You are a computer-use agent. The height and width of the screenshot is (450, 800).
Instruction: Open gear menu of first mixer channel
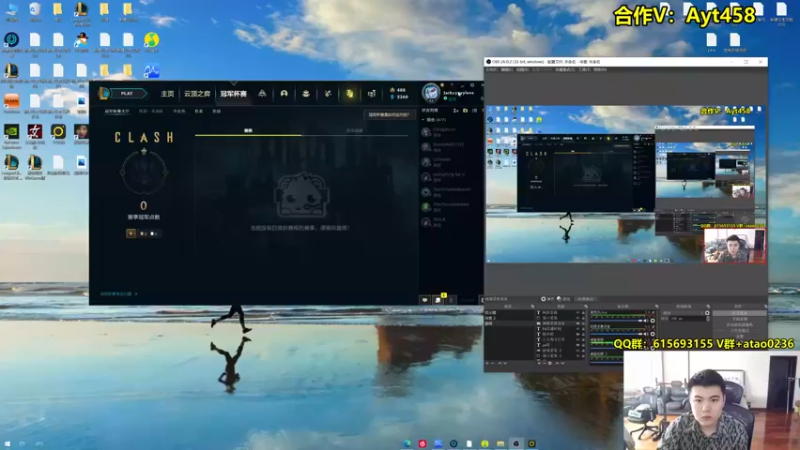pos(653,320)
